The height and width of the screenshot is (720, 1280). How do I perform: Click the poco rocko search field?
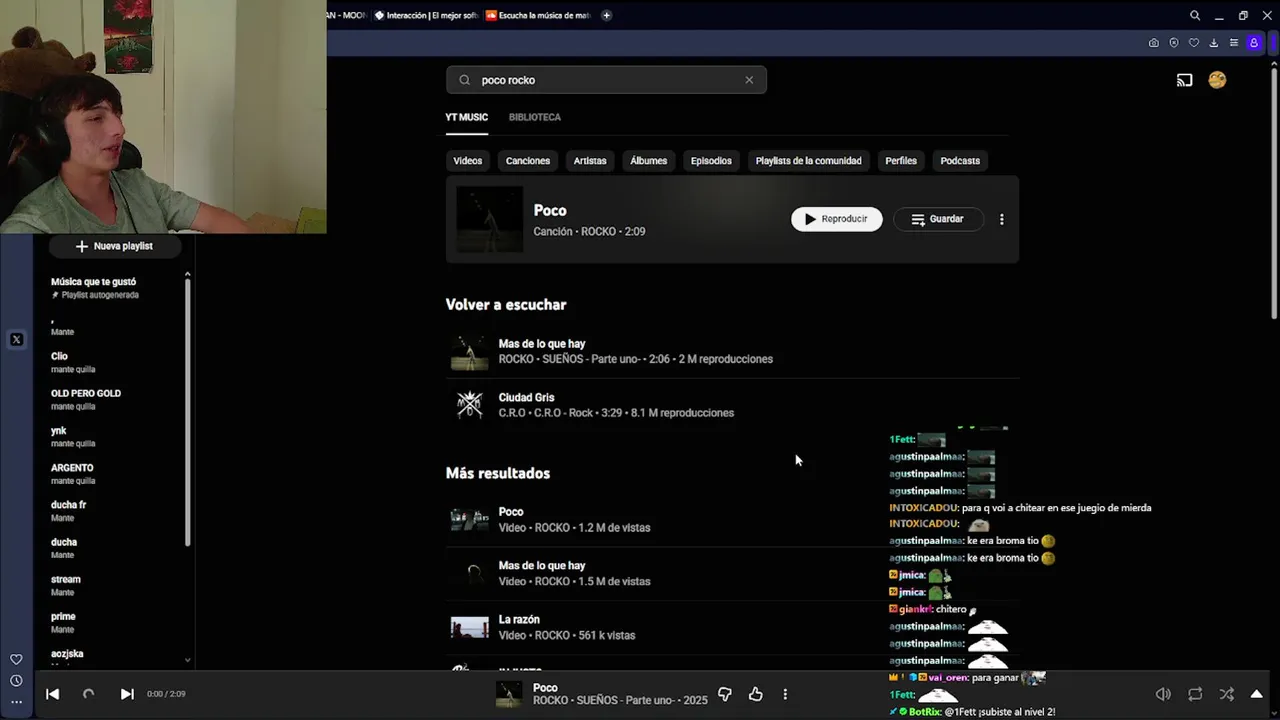coord(606,80)
